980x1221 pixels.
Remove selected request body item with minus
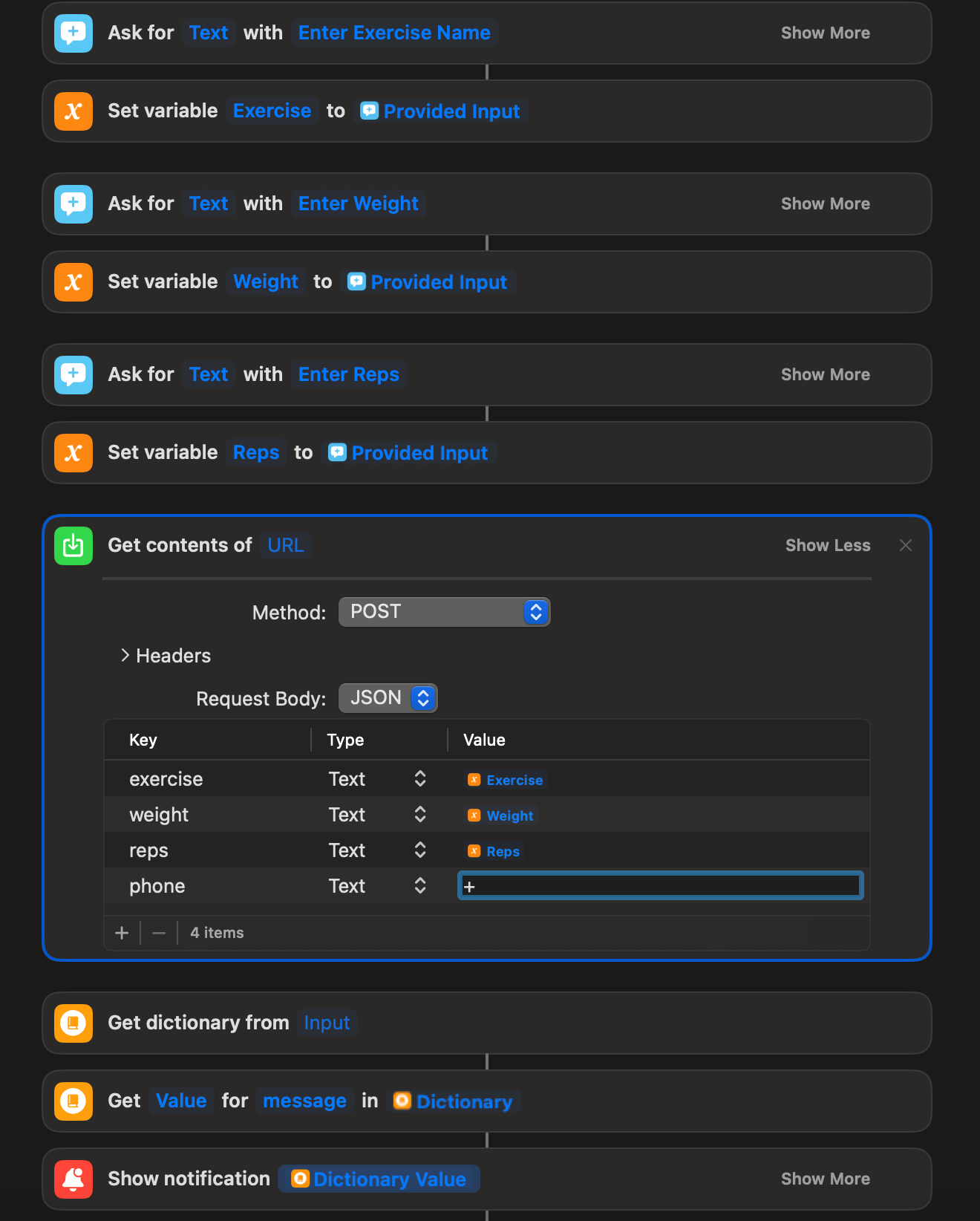click(159, 933)
